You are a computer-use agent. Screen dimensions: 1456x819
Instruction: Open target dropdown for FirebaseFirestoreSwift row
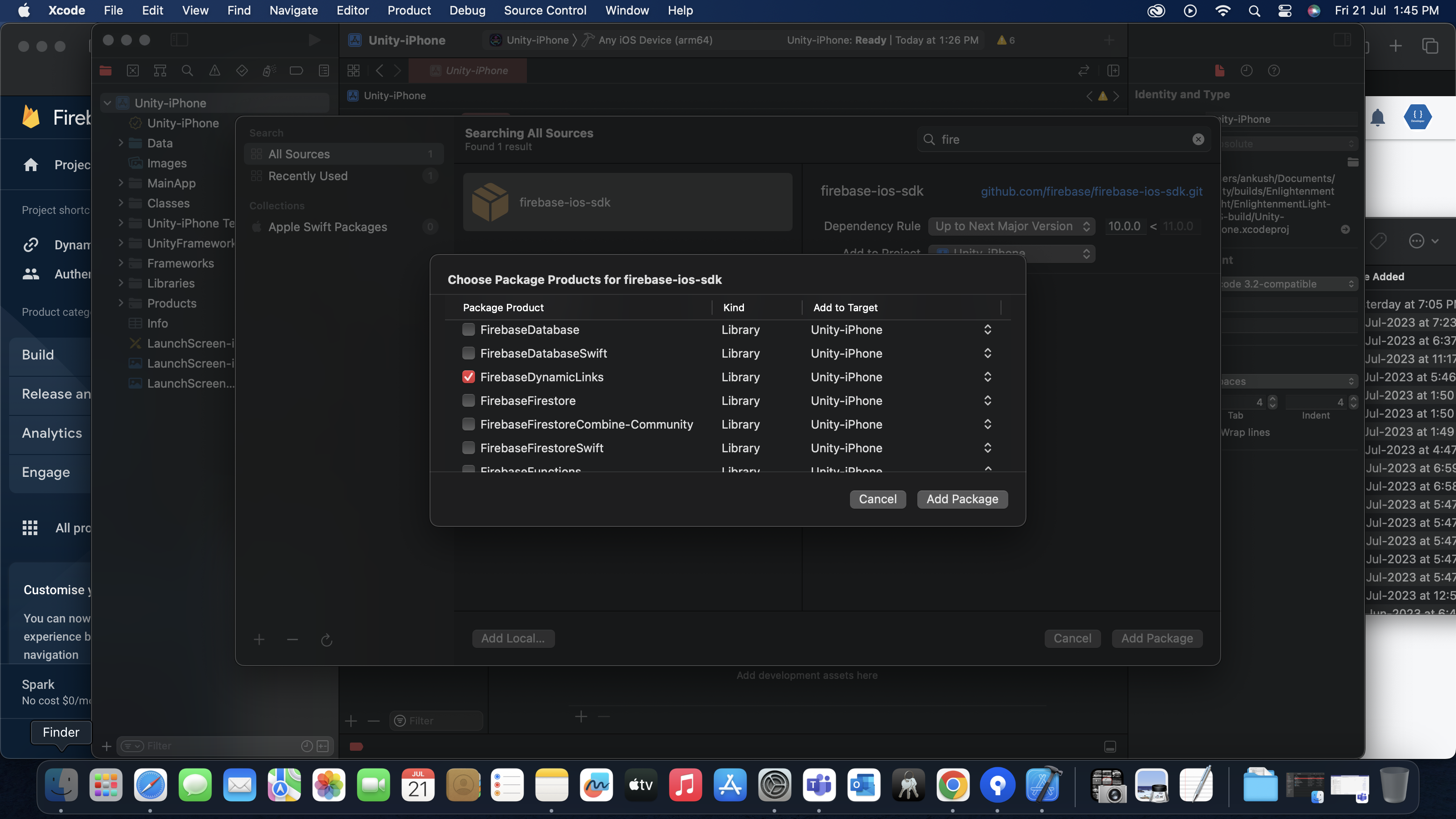click(987, 448)
